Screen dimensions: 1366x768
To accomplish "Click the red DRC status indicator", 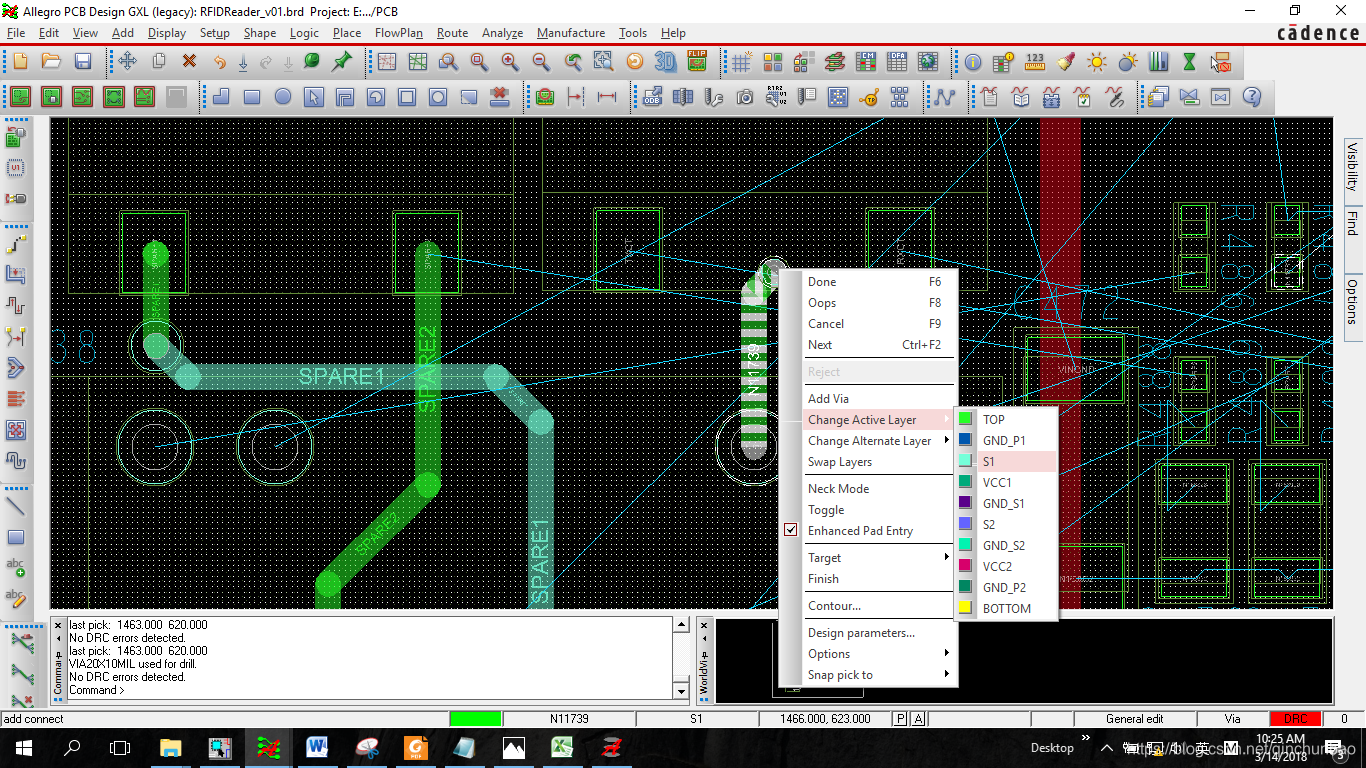I will coord(1295,719).
